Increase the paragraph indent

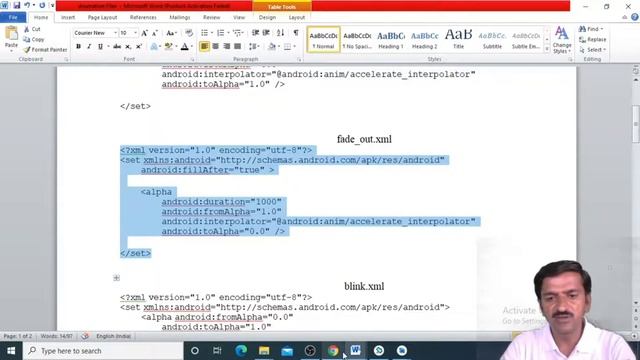pos(266,33)
